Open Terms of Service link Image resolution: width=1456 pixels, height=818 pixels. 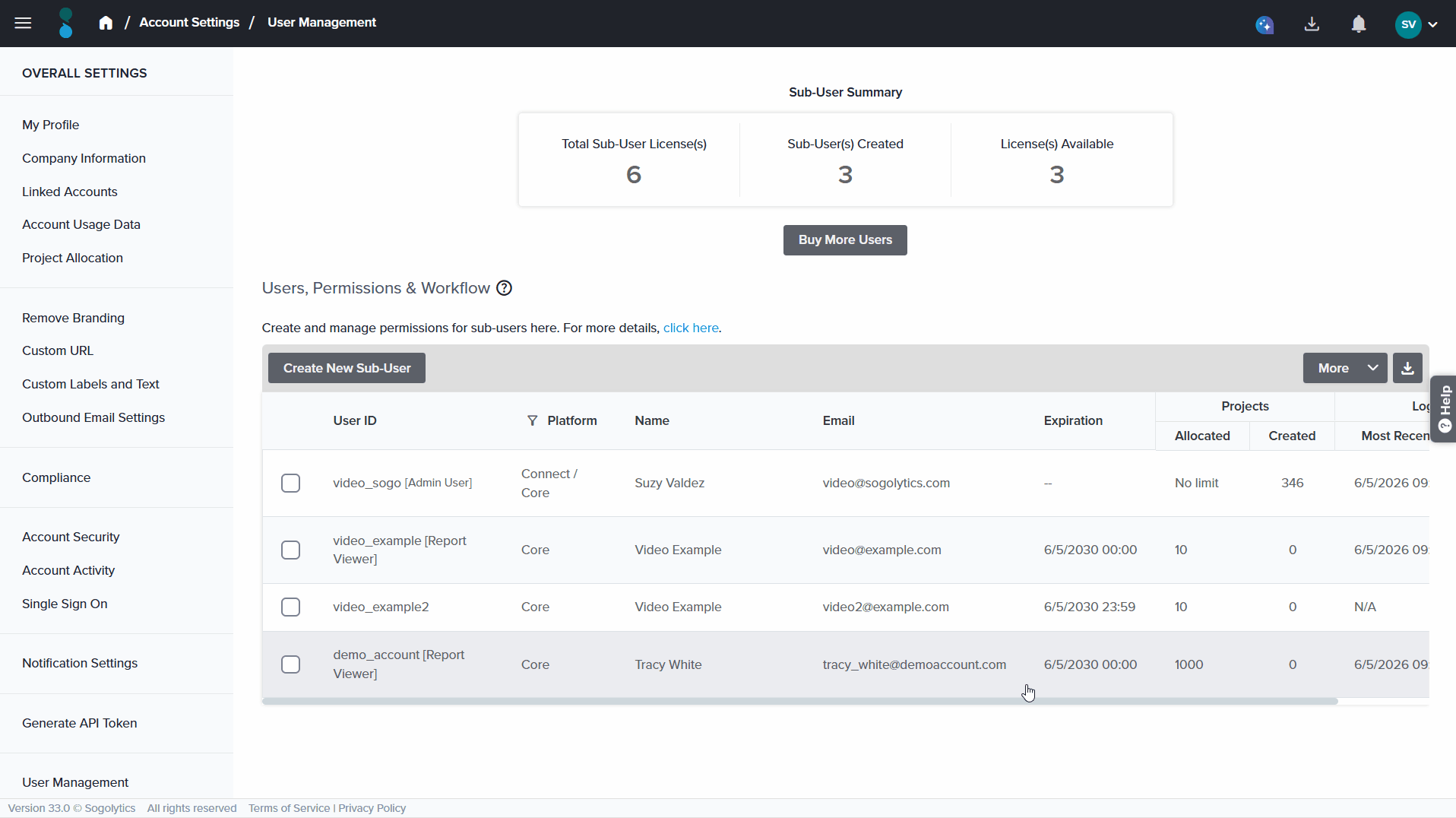click(x=289, y=808)
